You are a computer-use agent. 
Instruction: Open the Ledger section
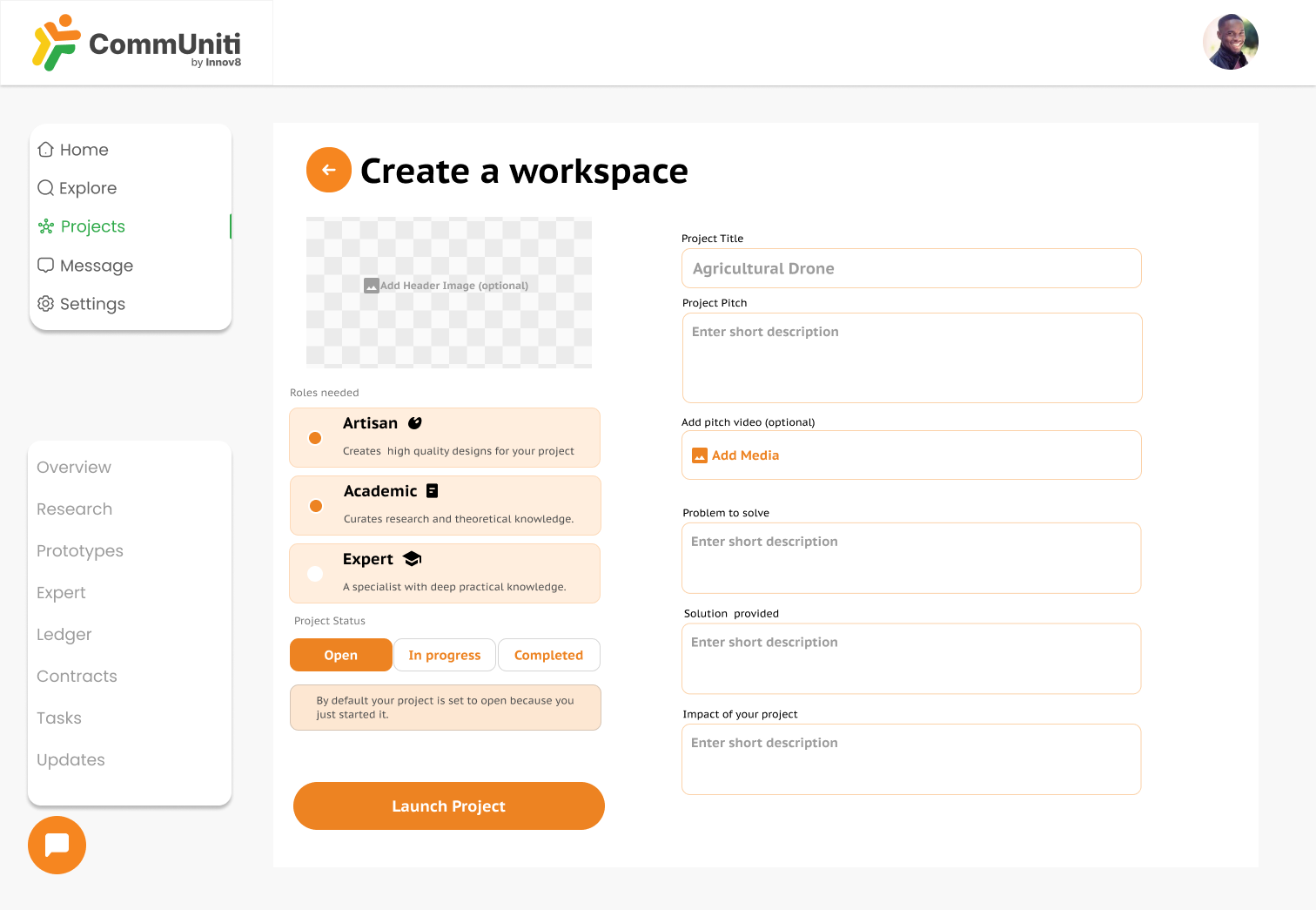[64, 635]
